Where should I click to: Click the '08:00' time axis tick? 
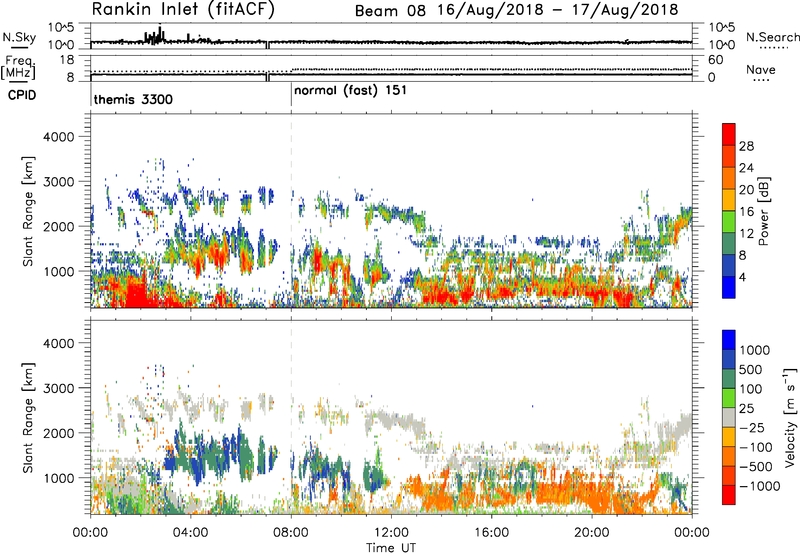(x=291, y=533)
